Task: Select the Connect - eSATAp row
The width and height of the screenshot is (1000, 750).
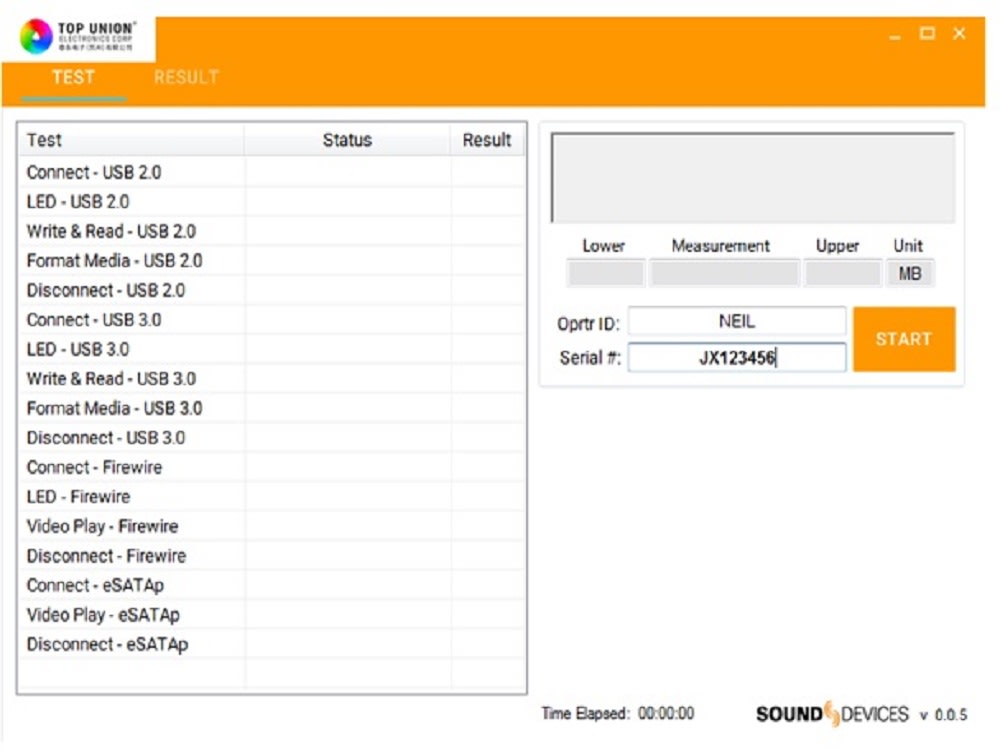Action: click(272, 585)
